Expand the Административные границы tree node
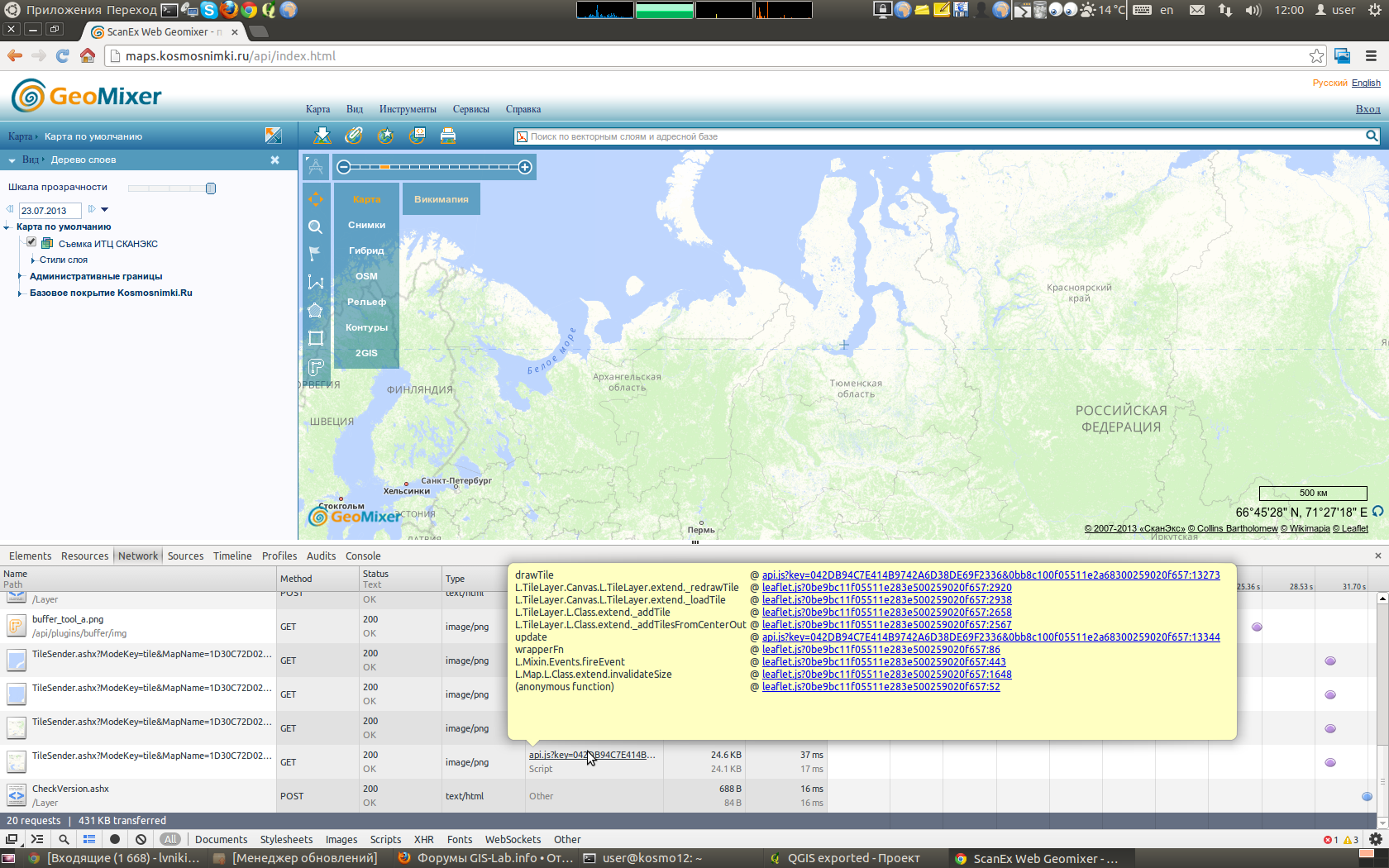Viewport: 1389px width, 868px height. [x=20, y=276]
